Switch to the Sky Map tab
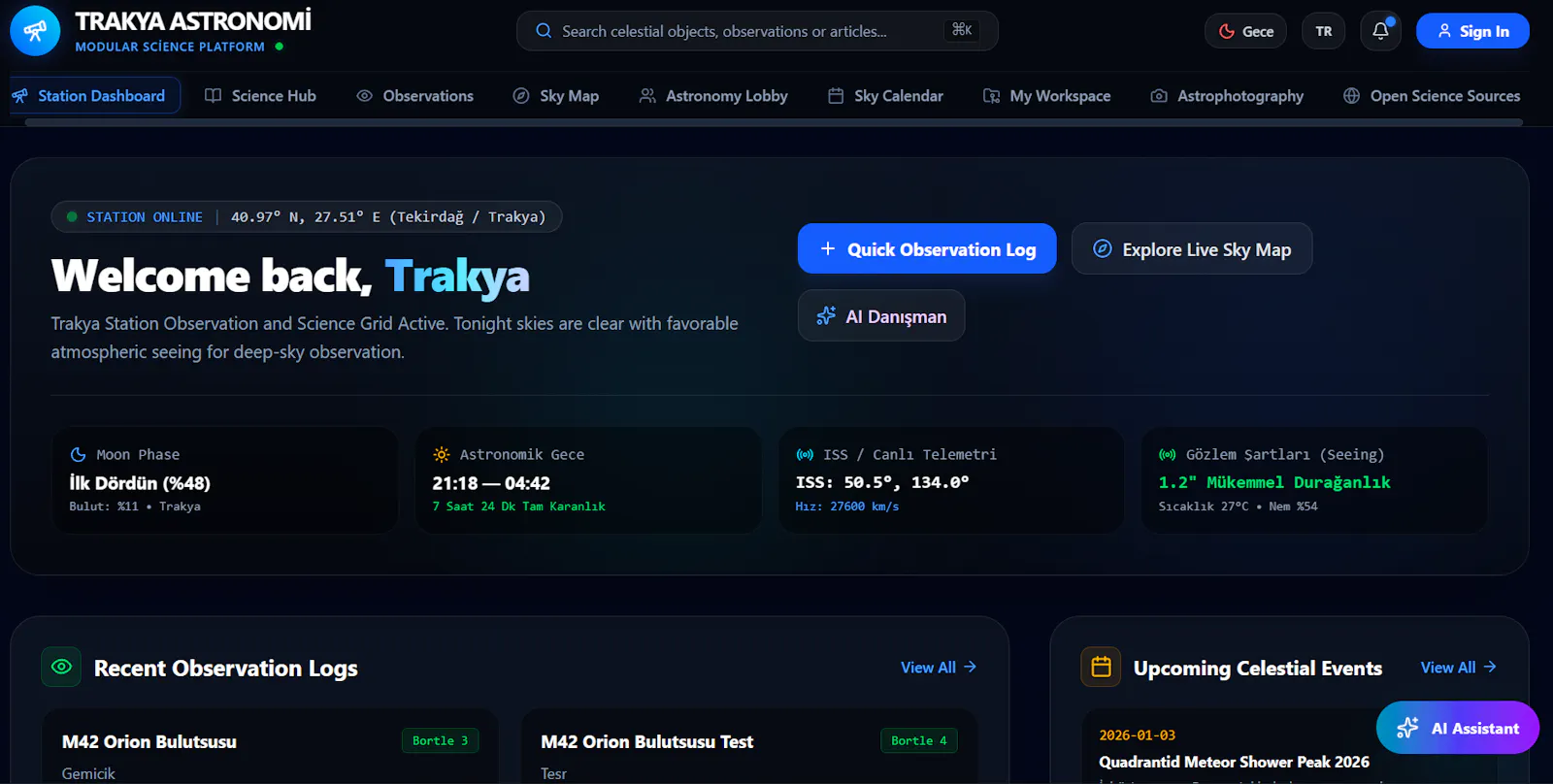The image size is (1553, 784). 555,95
